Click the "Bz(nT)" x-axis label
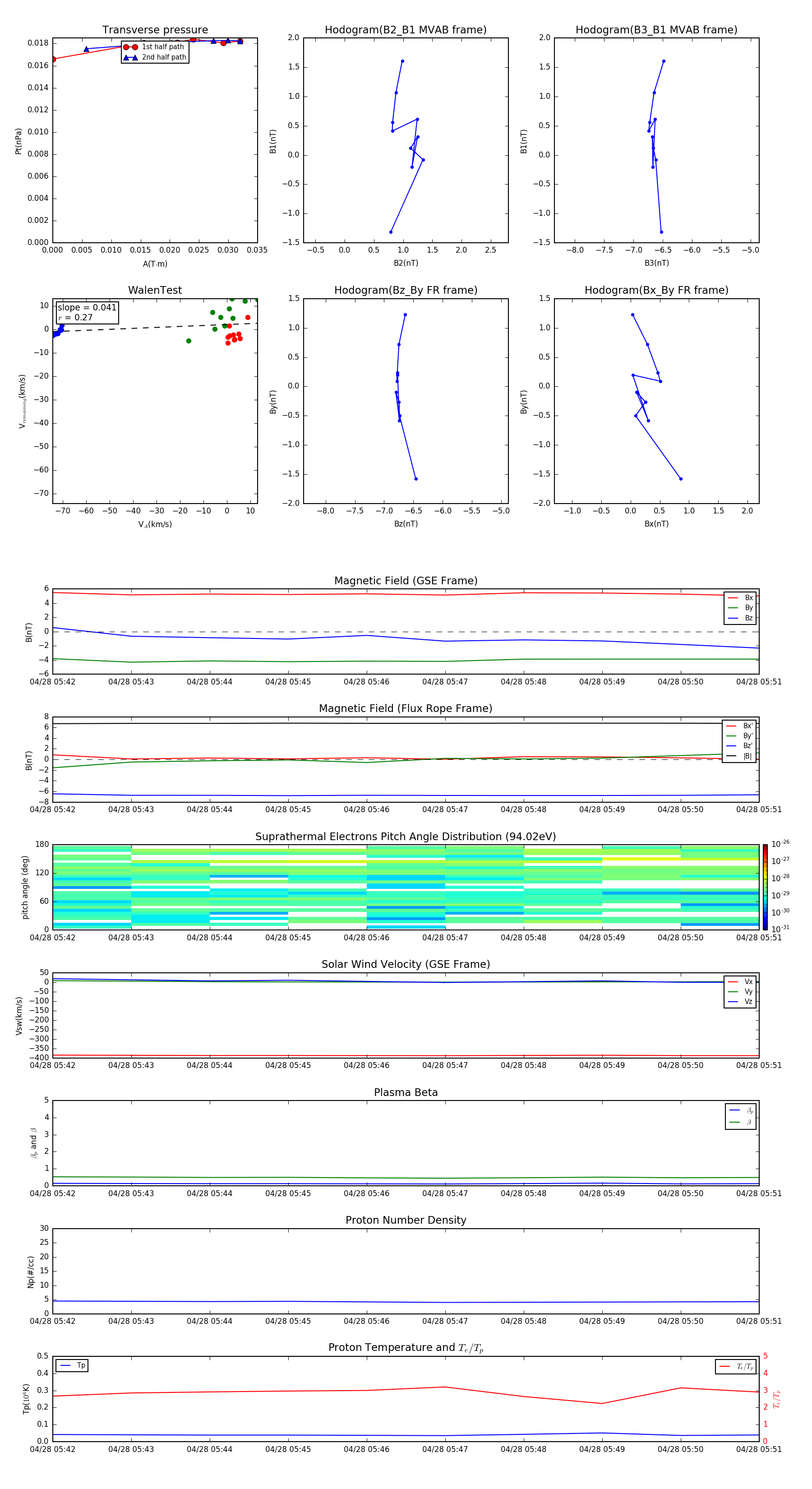 (x=406, y=524)
